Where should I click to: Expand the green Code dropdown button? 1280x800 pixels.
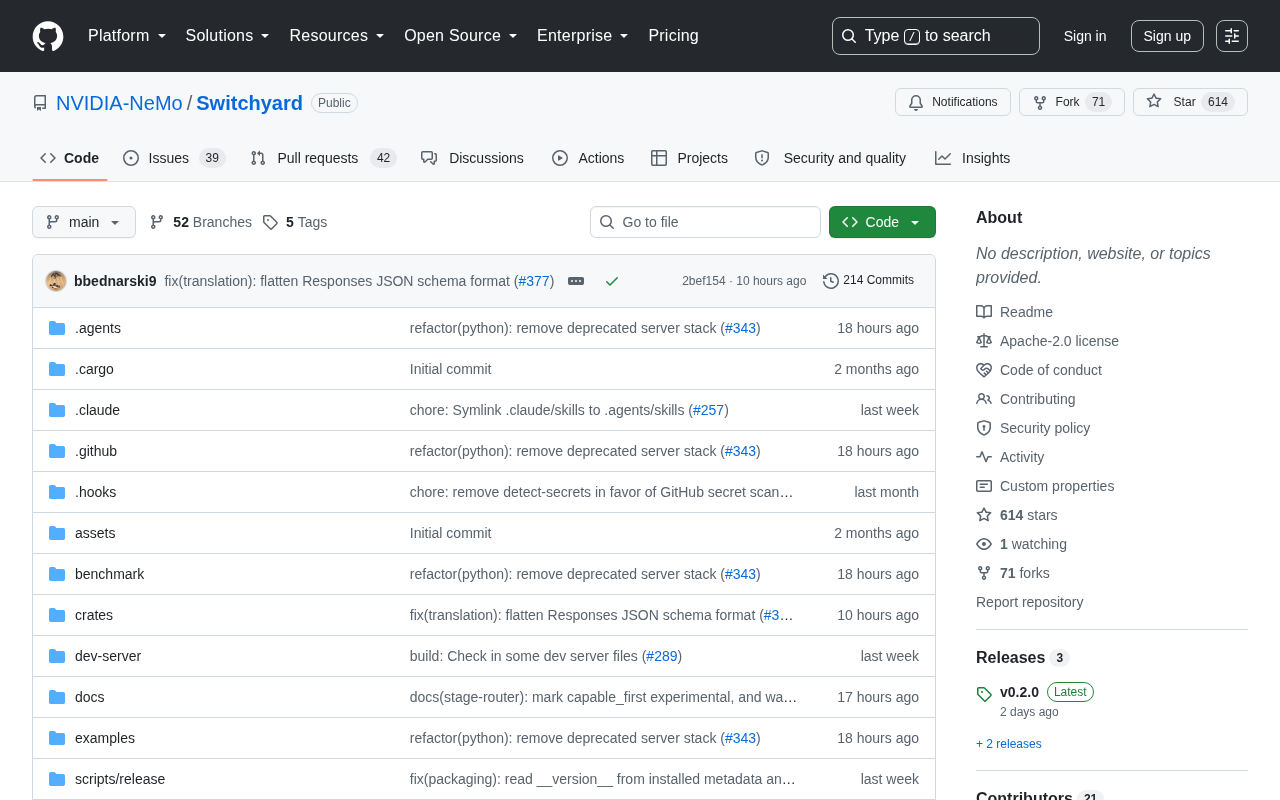[x=882, y=222]
